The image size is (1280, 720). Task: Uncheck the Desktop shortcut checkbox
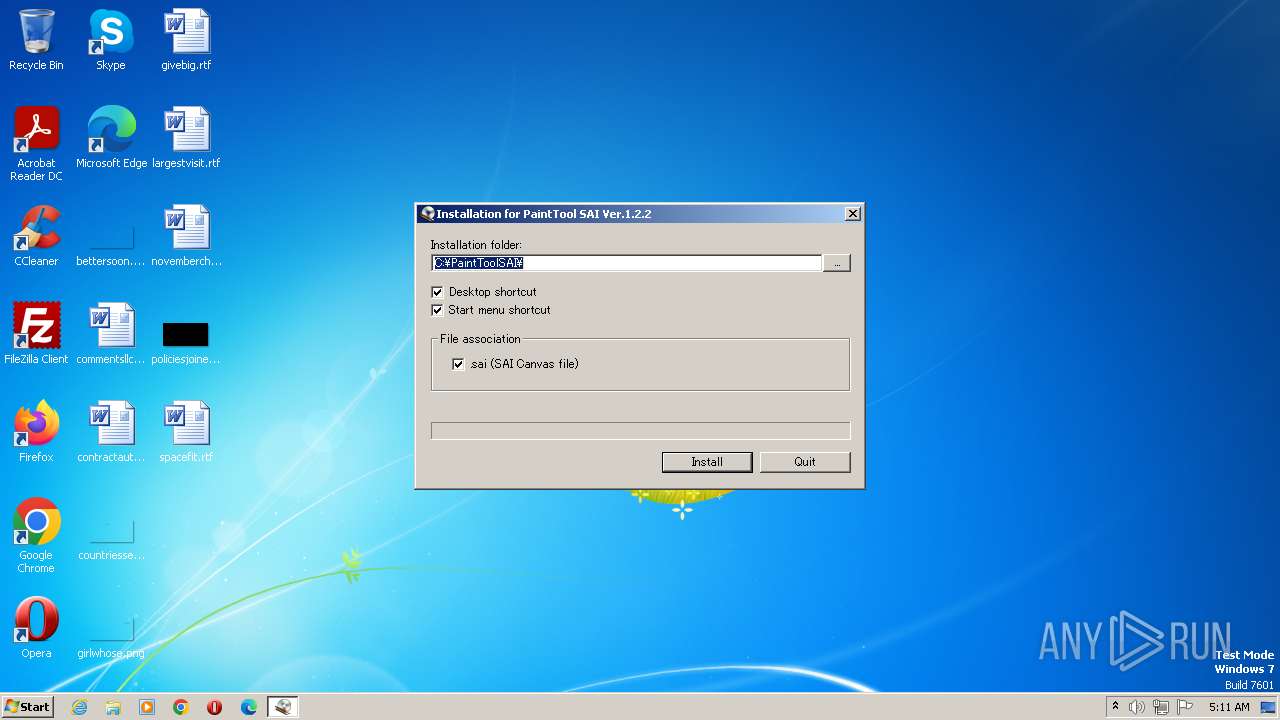point(437,292)
